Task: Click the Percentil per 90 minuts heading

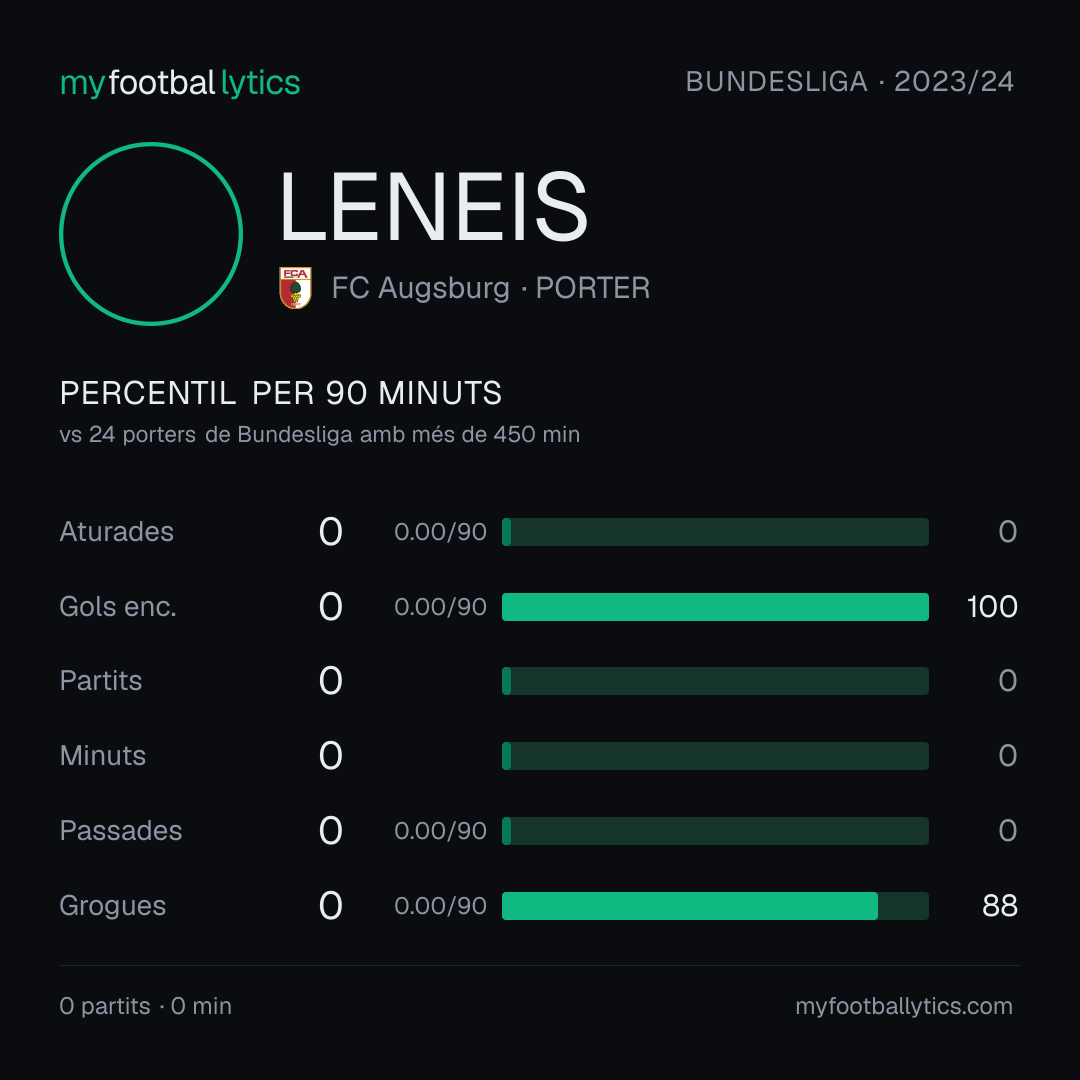Action: pyautogui.click(x=280, y=393)
